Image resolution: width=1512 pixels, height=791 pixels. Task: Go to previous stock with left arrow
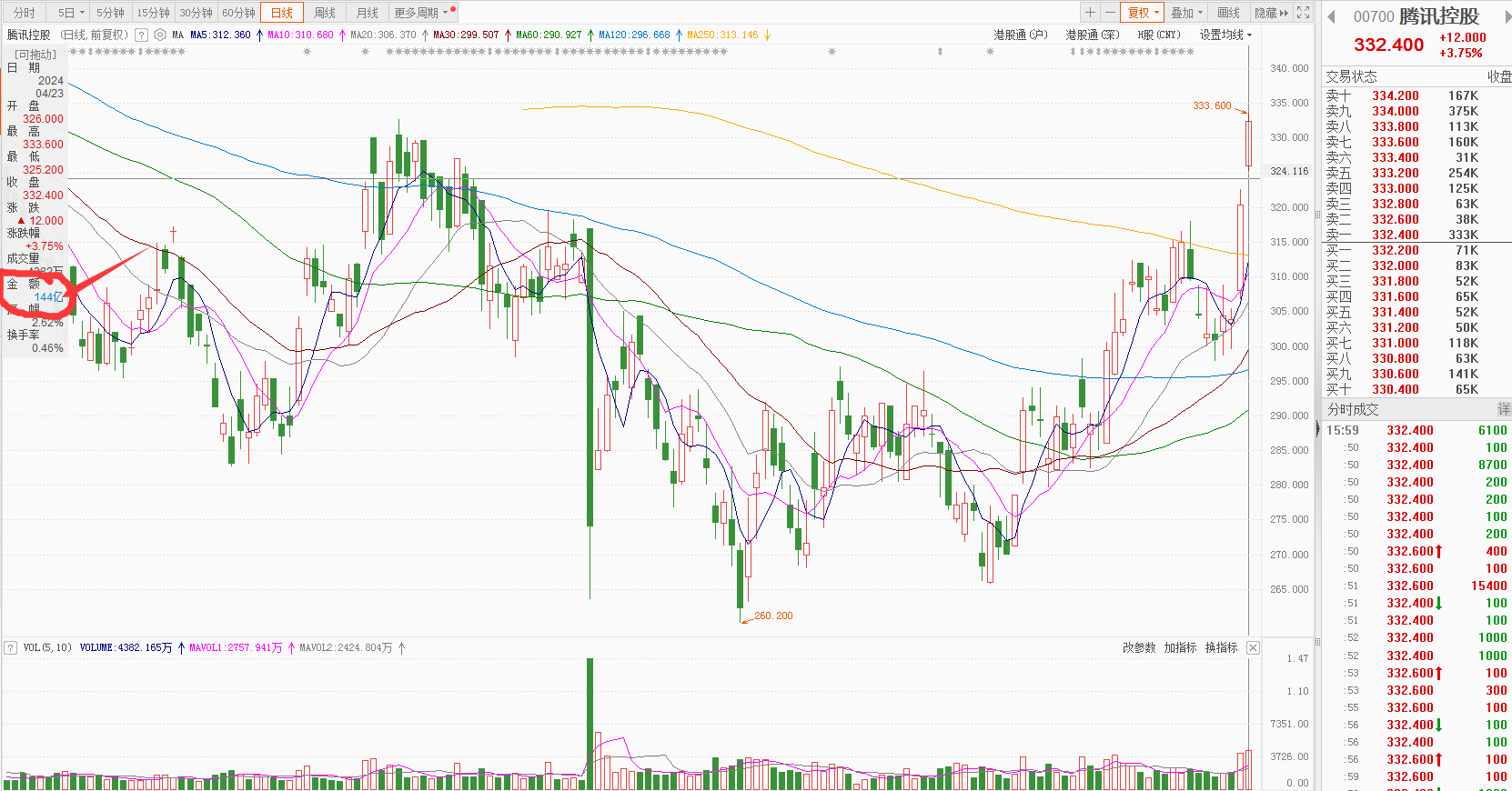pyautogui.click(x=1331, y=16)
